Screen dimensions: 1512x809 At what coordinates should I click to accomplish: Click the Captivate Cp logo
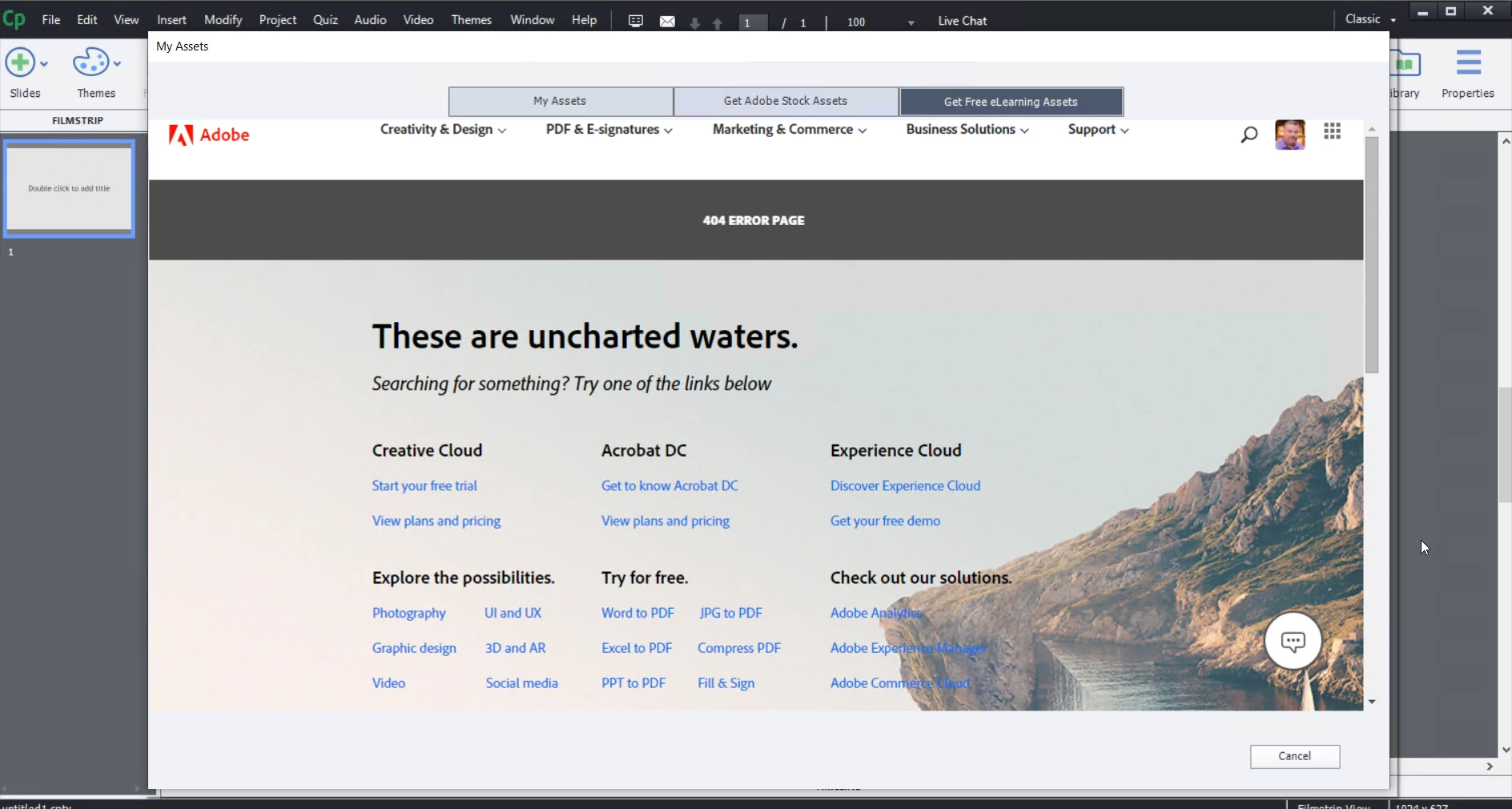[14, 18]
